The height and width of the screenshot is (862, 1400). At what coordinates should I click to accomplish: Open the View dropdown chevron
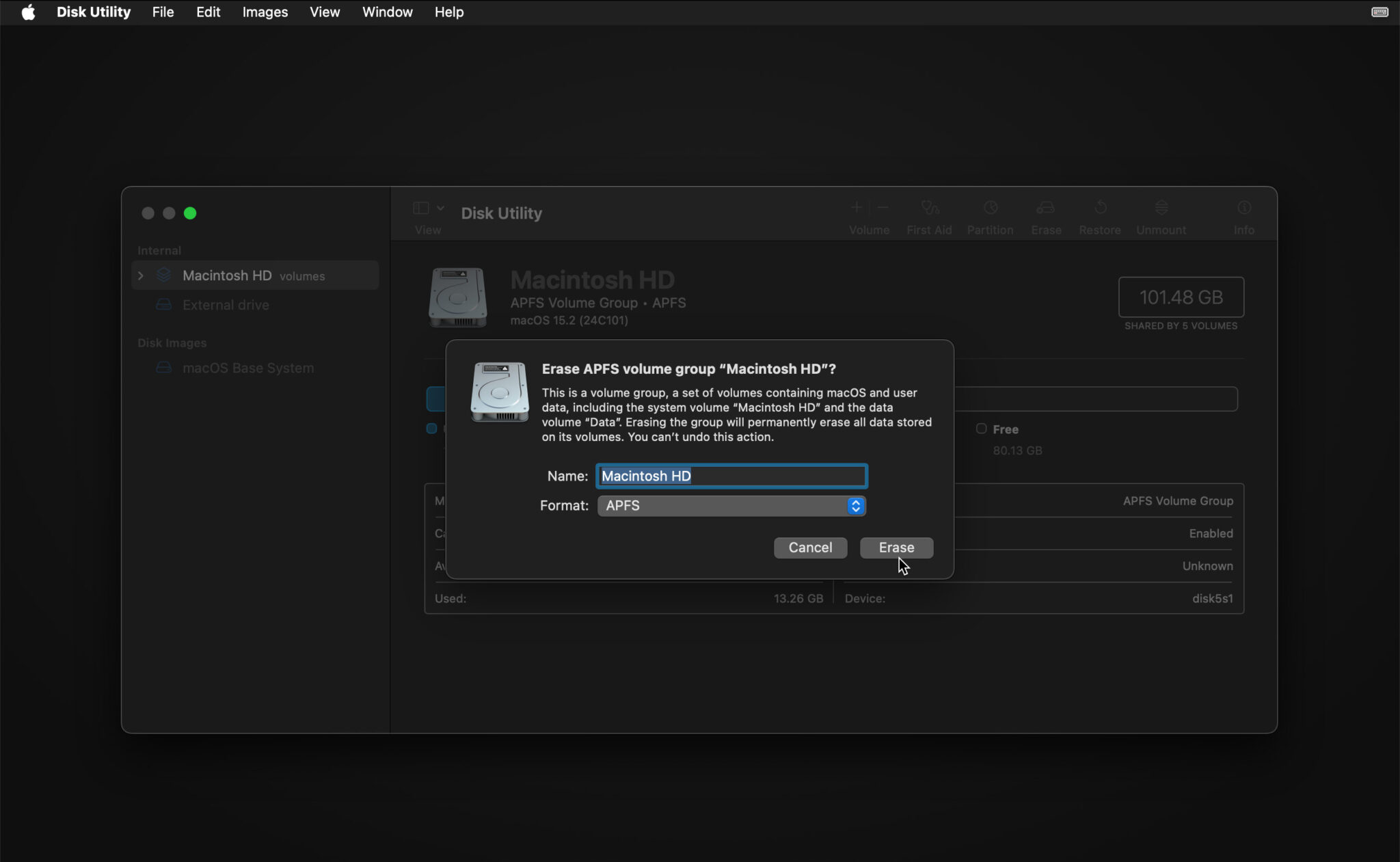440,208
